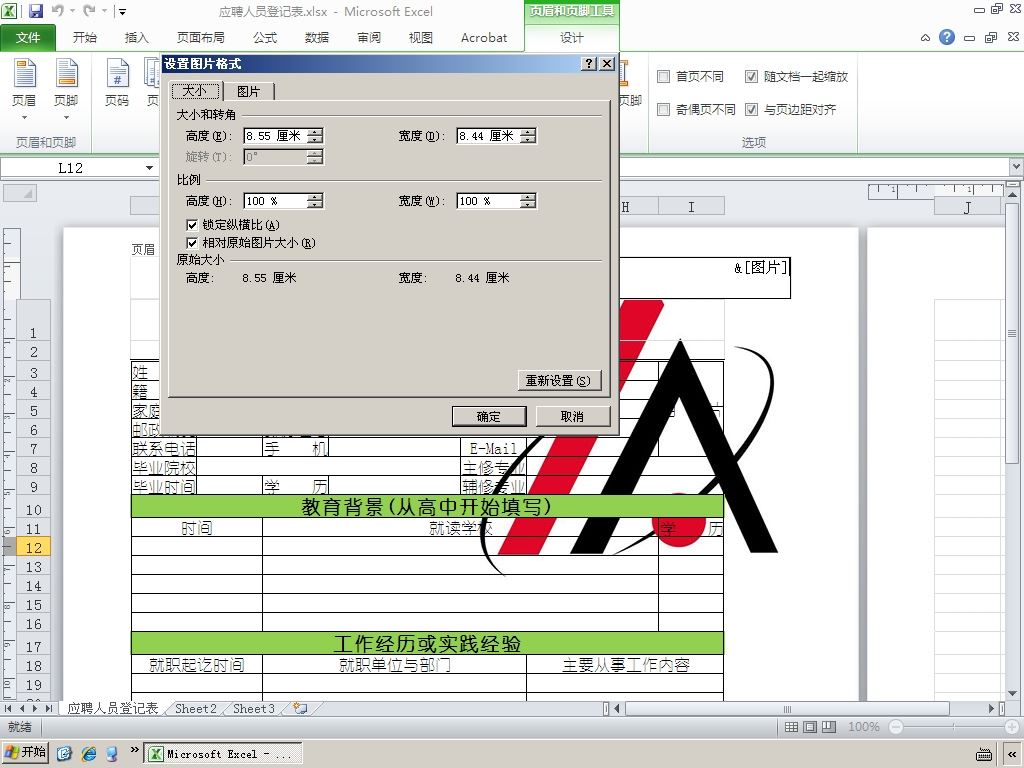Open the Sheet3 worksheet tab
Screen dimensions: 1024x768
coord(253,709)
